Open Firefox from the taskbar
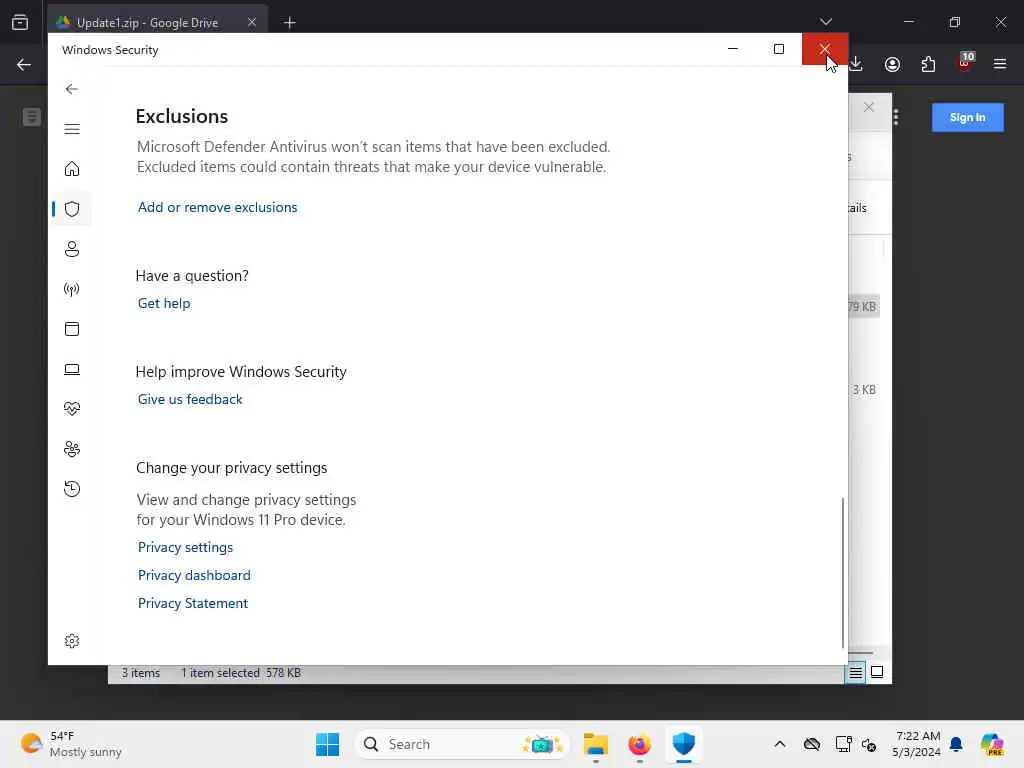1024x768 pixels. pos(639,744)
